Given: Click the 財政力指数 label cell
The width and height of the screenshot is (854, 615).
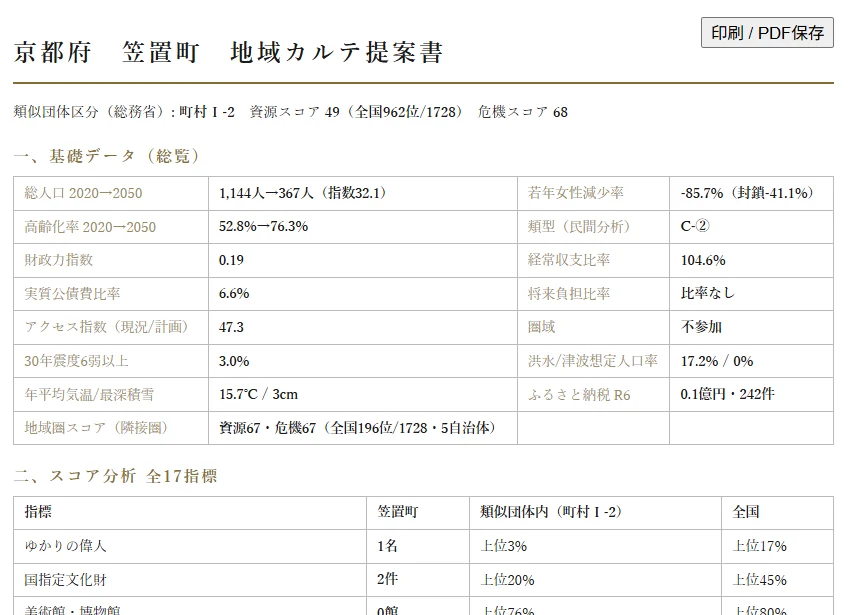Looking at the screenshot, I should pos(111,260).
